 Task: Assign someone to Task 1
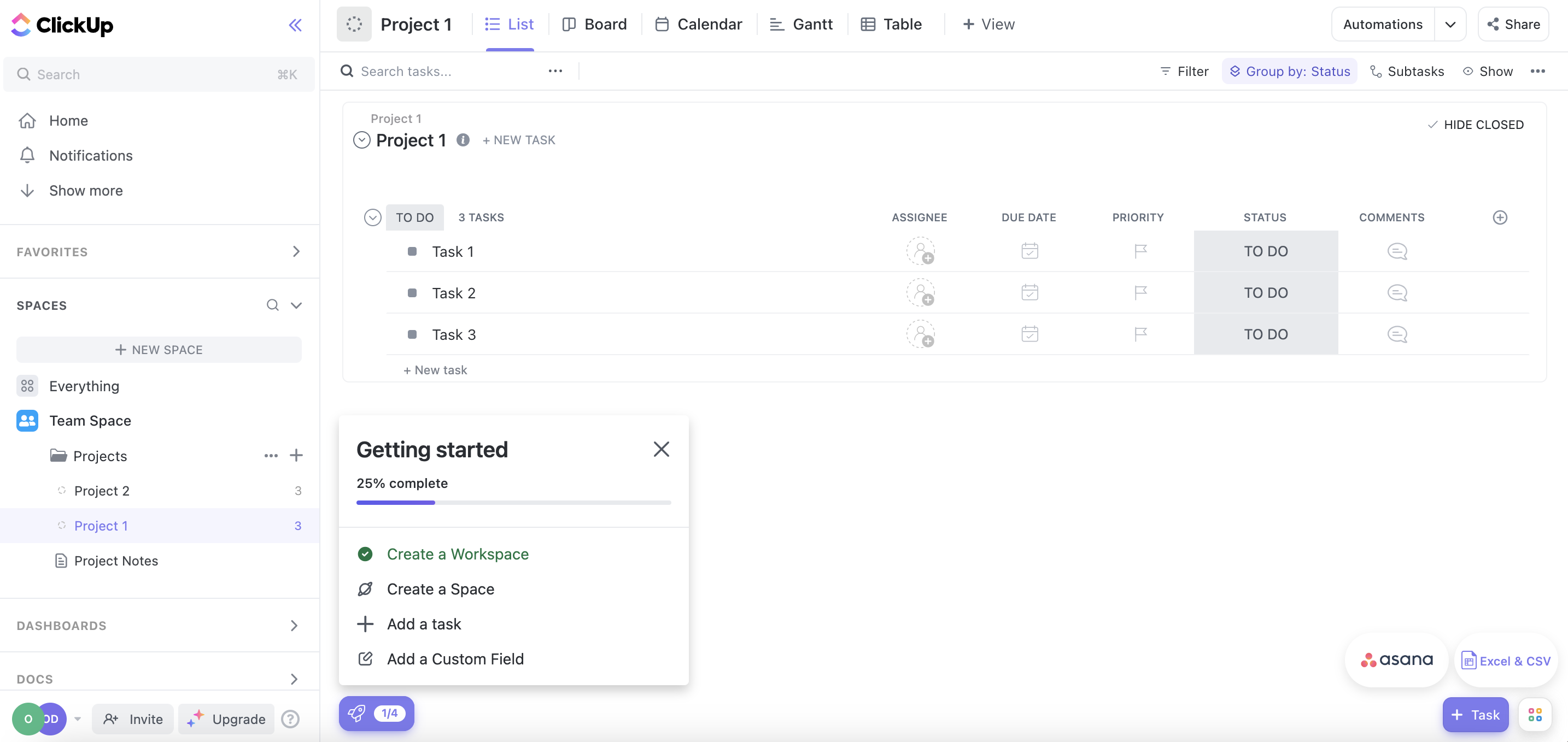tap(921, 251)
